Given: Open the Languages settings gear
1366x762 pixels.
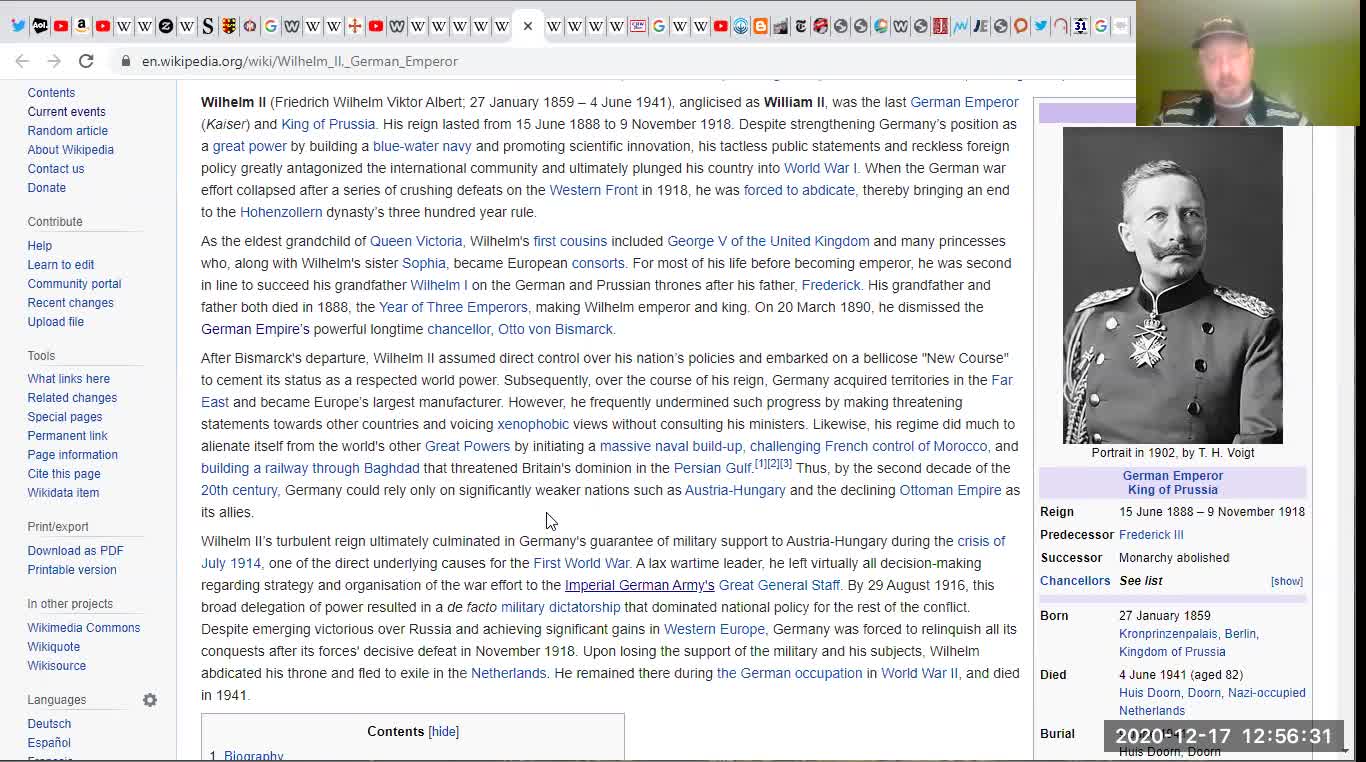Looking at the screenshot, I should (150, 700).
